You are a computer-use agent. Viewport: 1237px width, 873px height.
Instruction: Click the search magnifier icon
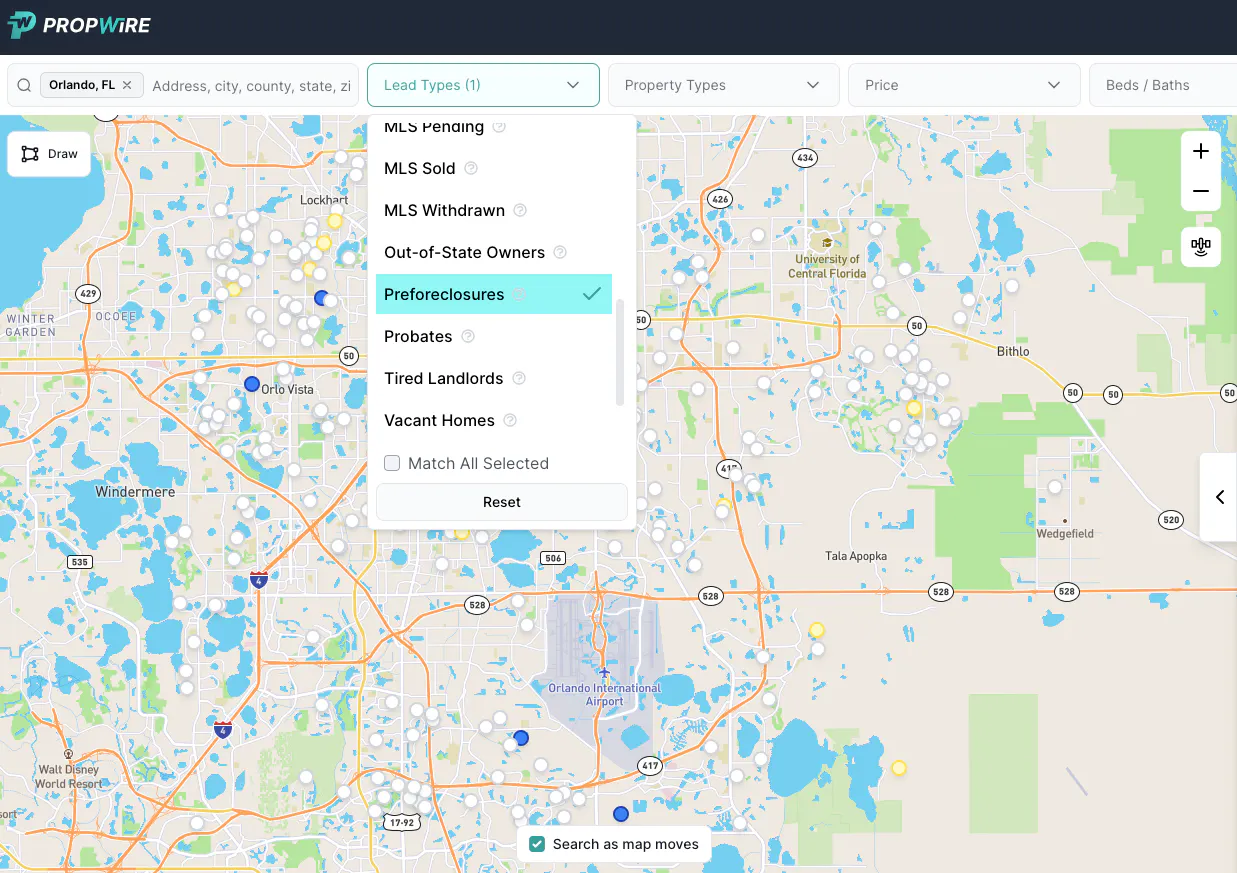(x=23, y=85)
